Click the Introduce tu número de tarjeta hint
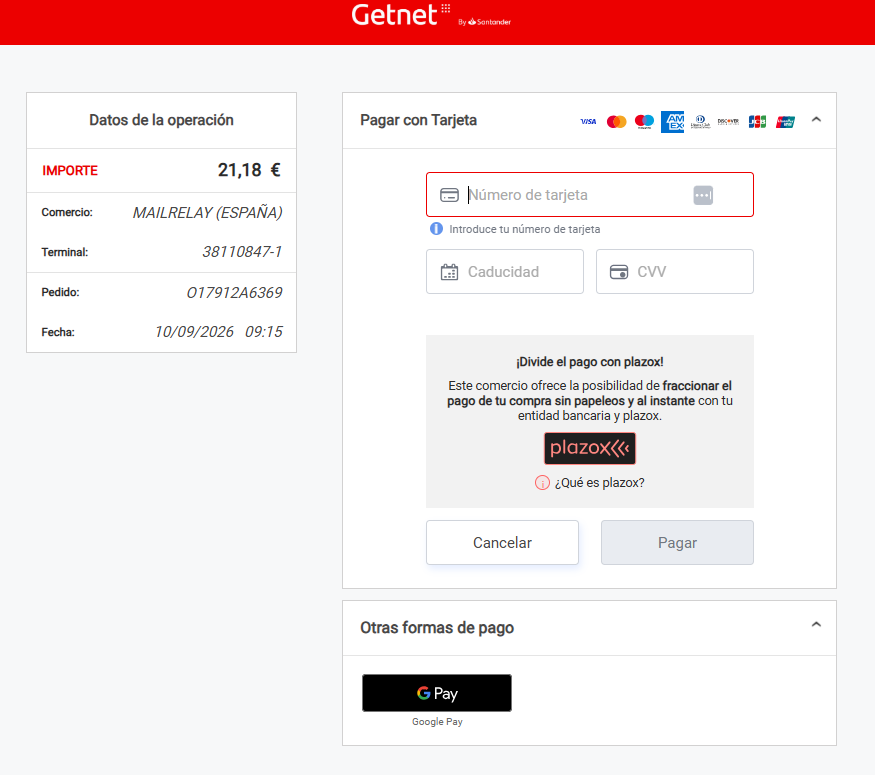 coord(525,229)
